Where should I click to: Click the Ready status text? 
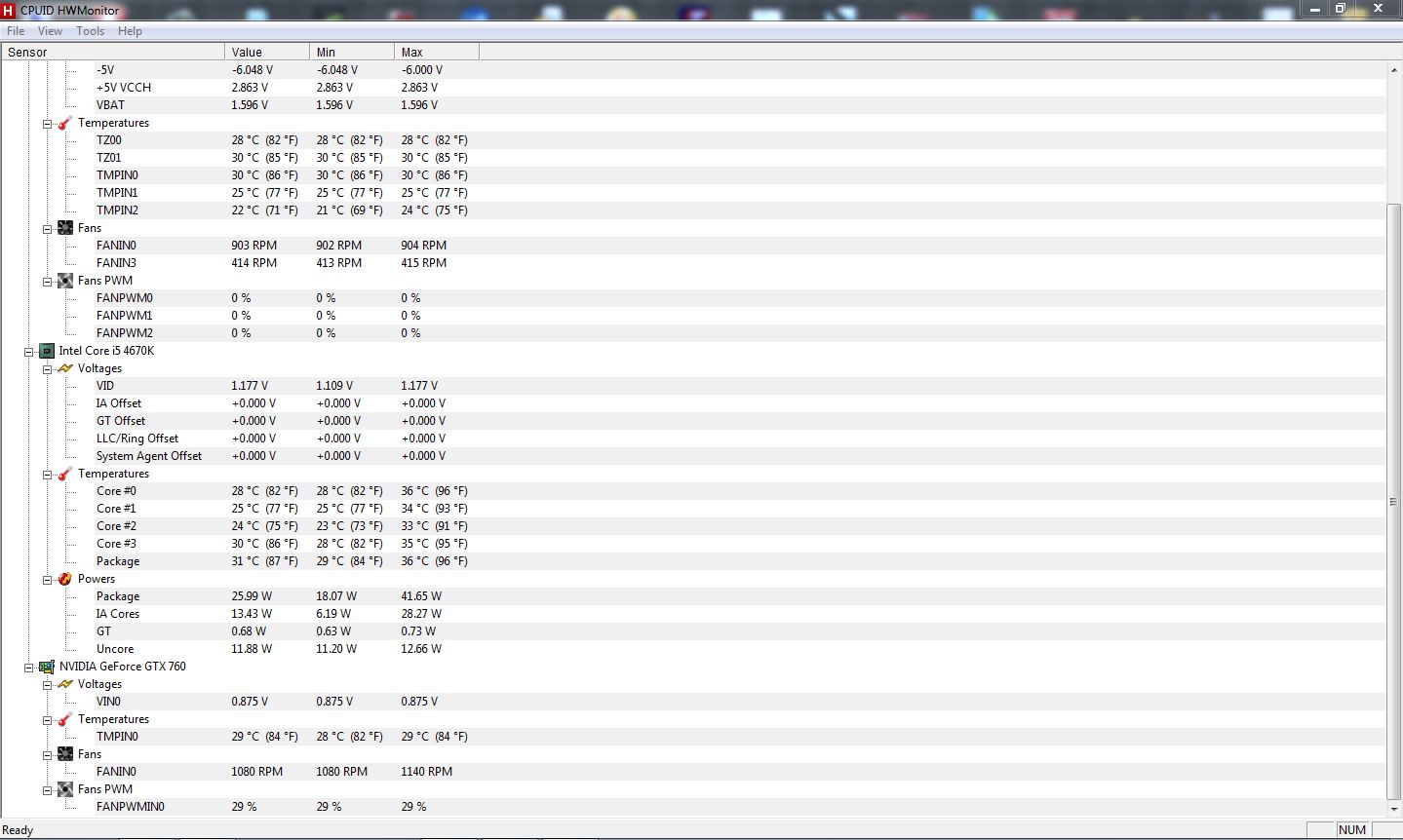(19, 830)
